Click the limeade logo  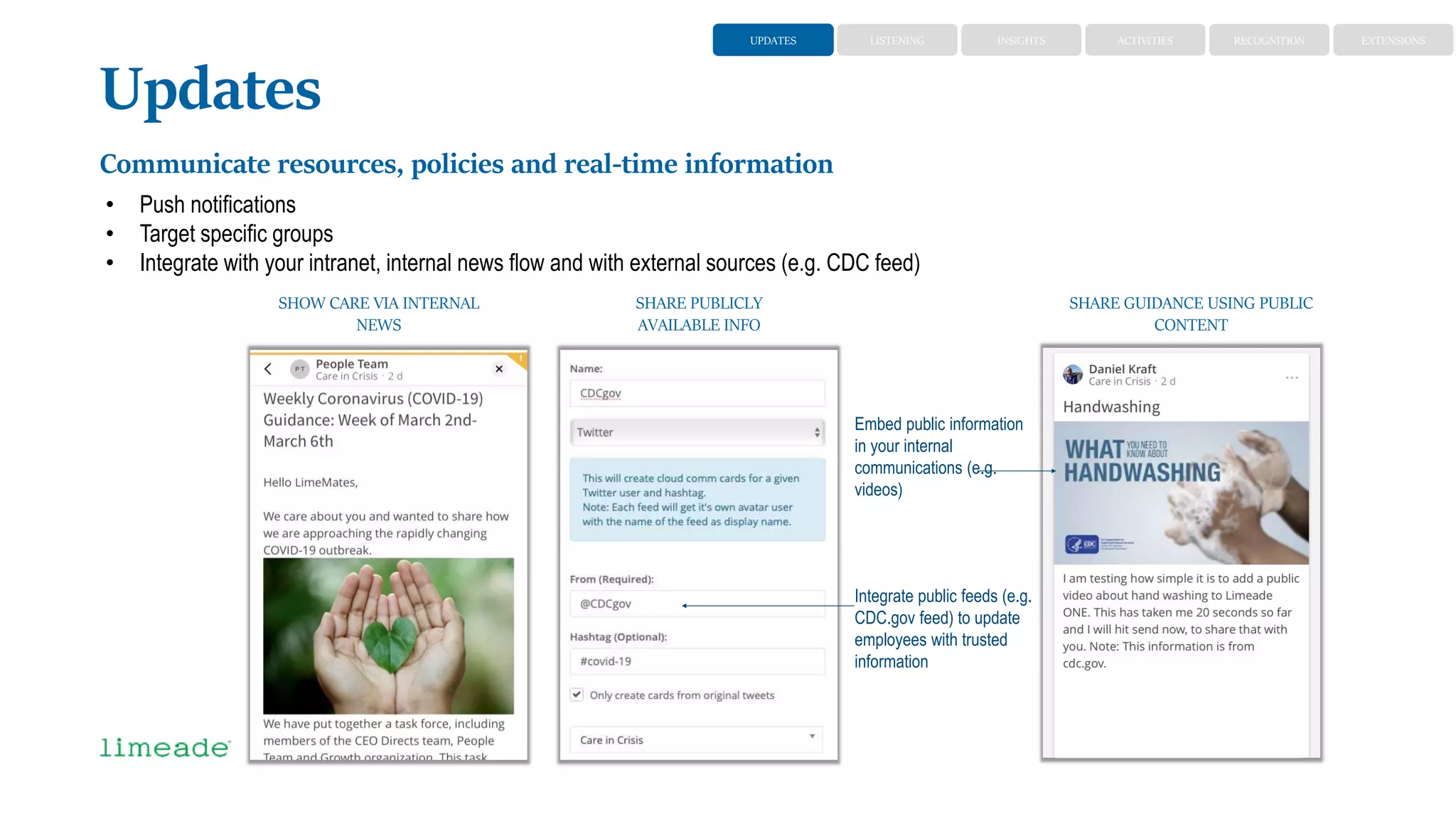165,747
